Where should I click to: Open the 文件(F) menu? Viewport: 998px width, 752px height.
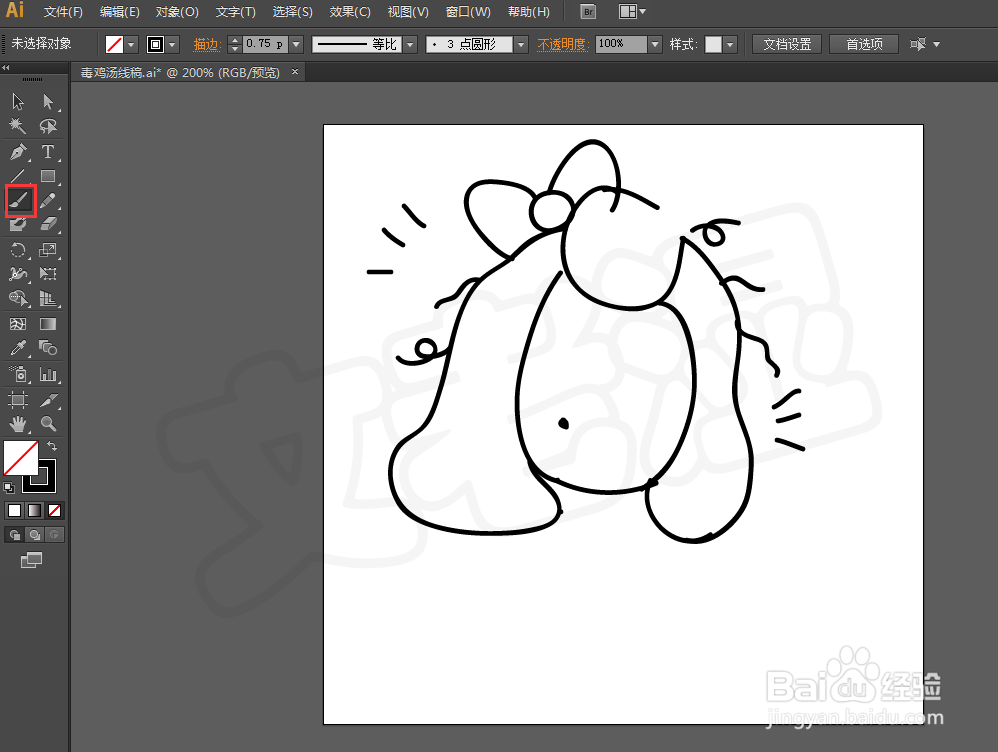tap(63, 12)
